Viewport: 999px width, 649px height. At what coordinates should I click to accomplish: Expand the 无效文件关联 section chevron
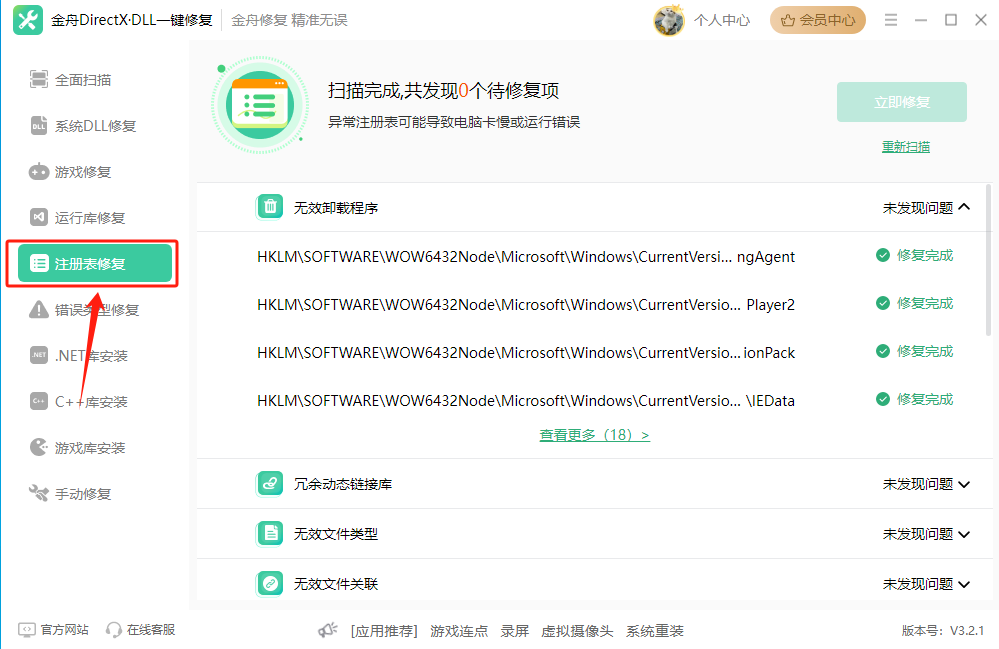[964, 585]
